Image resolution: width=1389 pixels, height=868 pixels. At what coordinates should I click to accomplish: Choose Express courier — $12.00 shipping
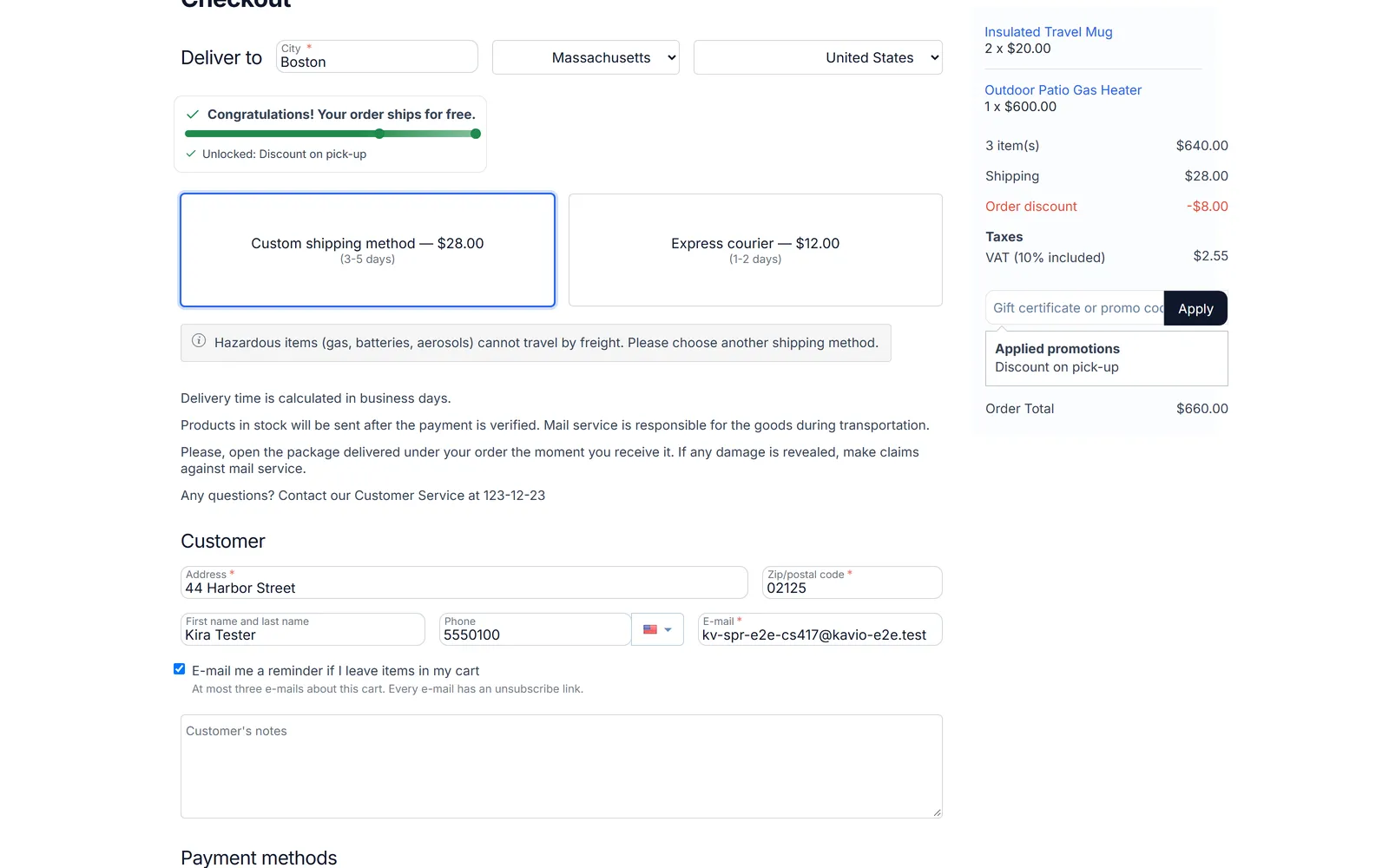click(x=755, y=250)
